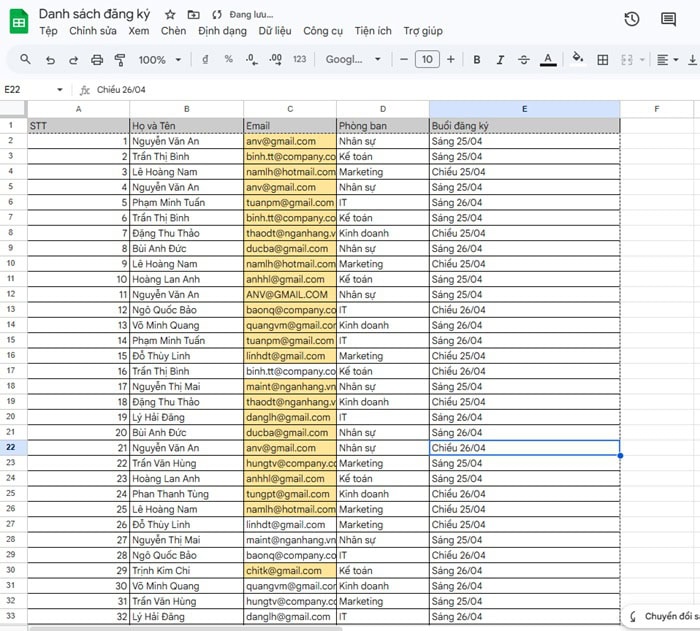This screenshot has width=700, height=631.
Task: Undo the last action
Action: pyautogui.click(x=49, y=60)
